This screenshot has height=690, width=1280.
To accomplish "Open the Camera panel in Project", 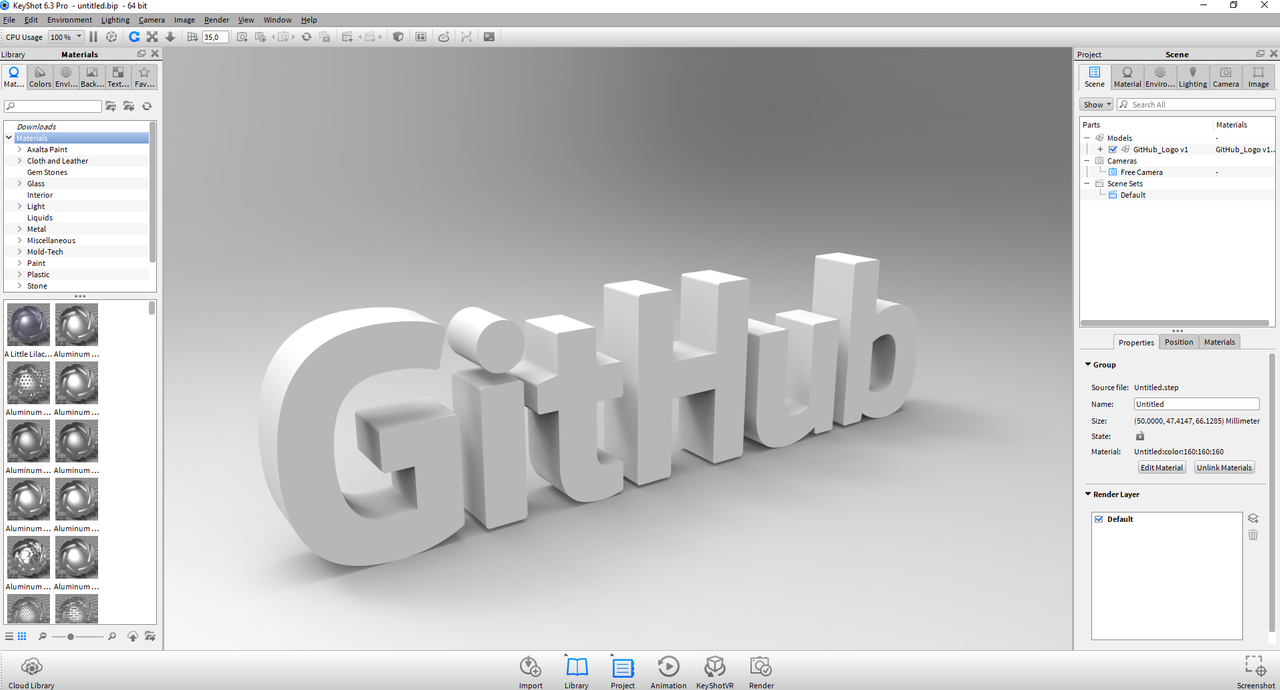I will [1225, 75].
